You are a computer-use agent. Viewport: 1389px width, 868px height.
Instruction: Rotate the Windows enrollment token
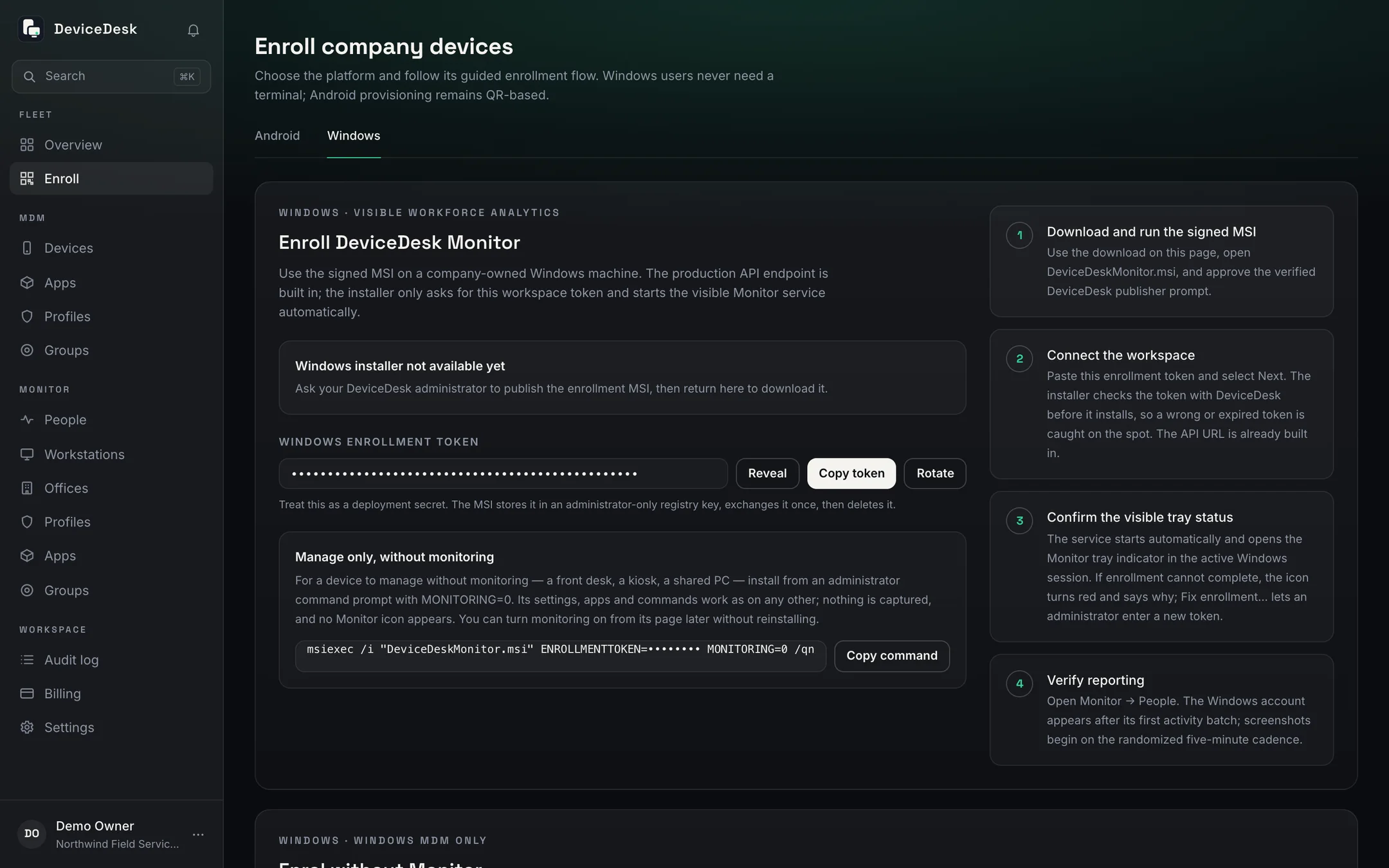coord(935,473)
